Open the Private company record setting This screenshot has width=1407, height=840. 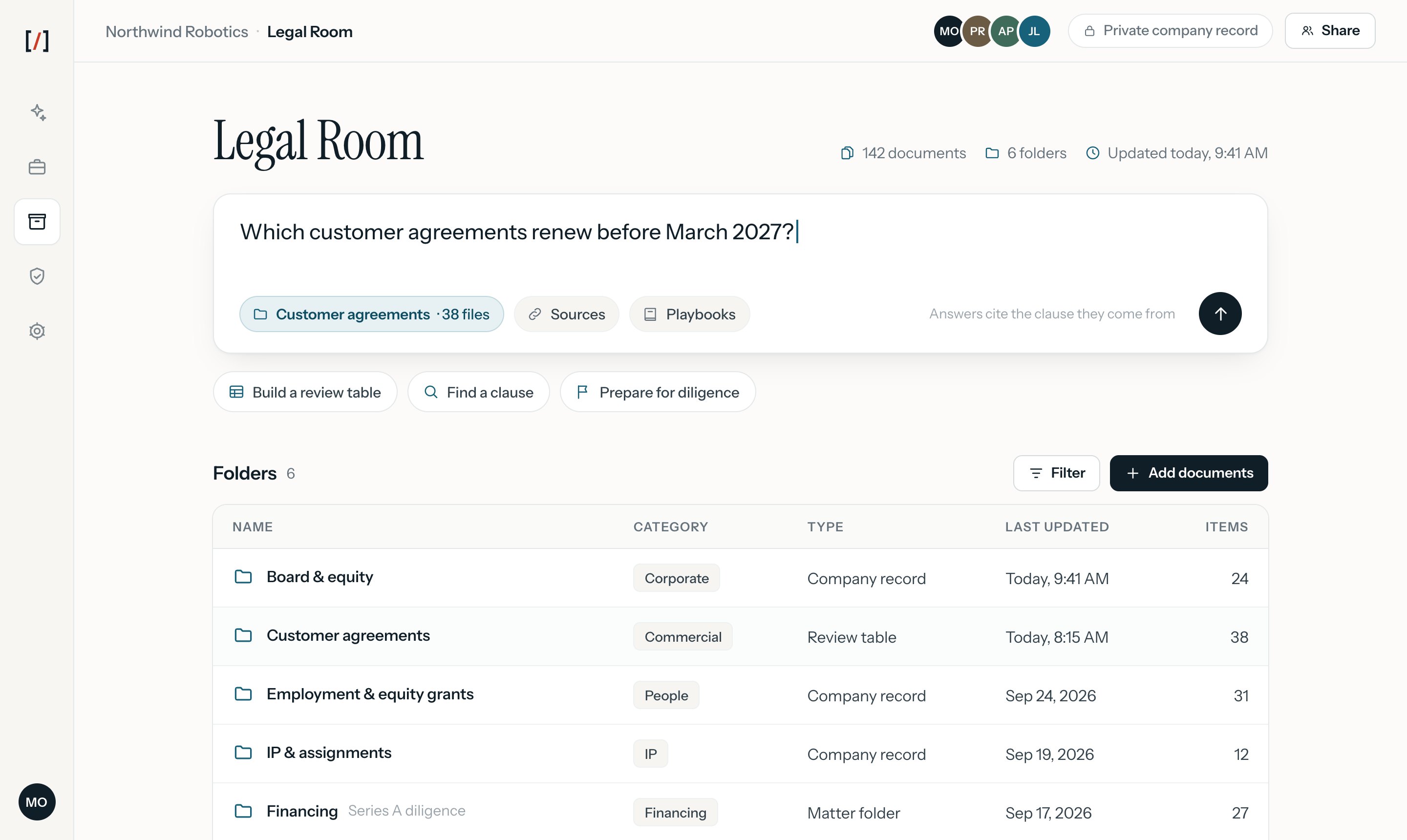(1171, 31)
